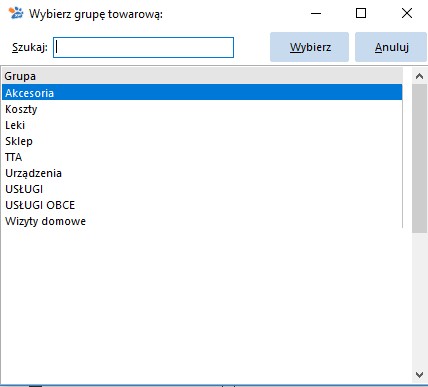428x387 pixels.
Task: Click the paw app icon in title bar
Action: pyautogui.click(x=16, y=13)
